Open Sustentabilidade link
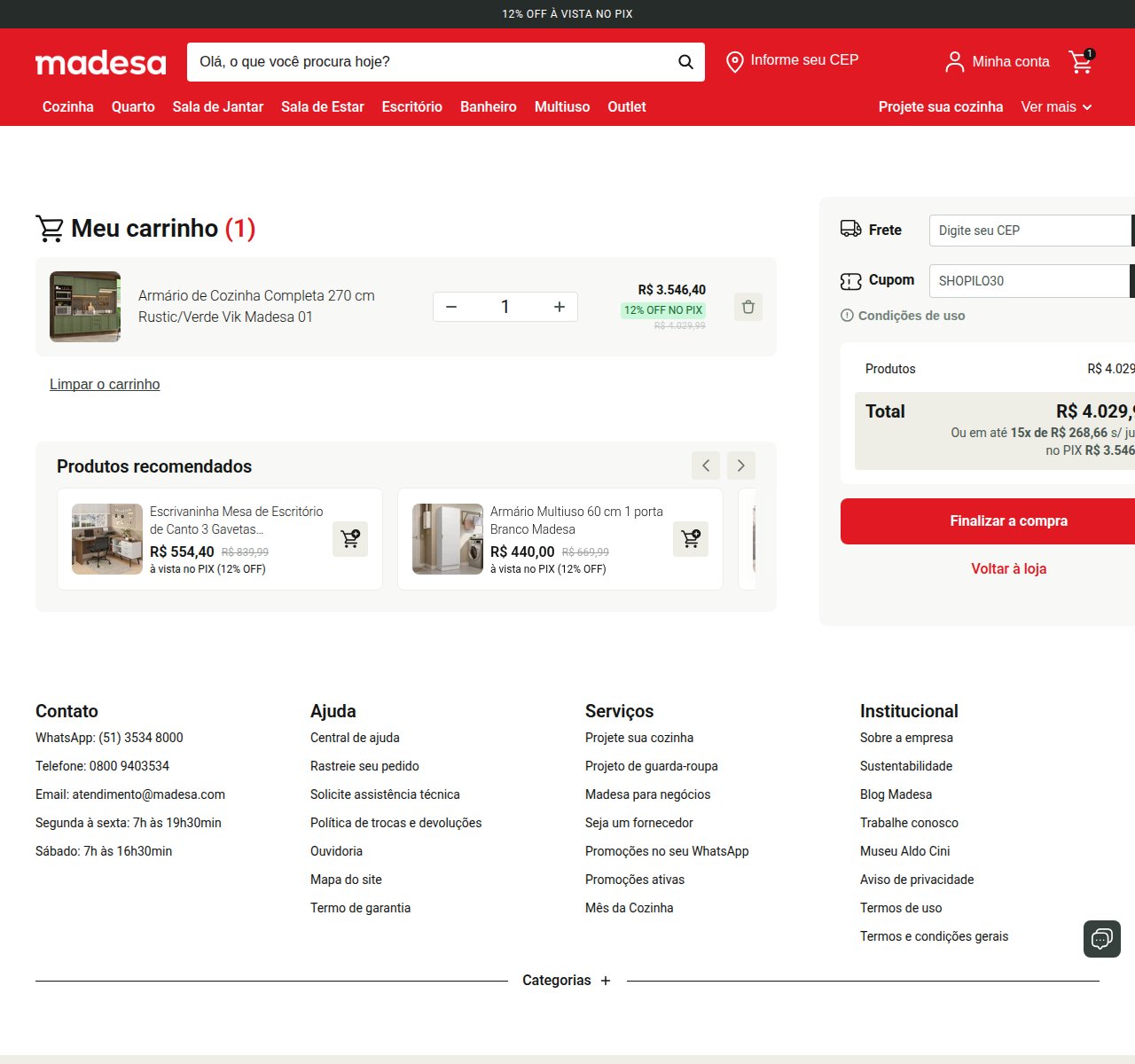This screenshot has height=1064, width=1135. click(x=906, y=766)
